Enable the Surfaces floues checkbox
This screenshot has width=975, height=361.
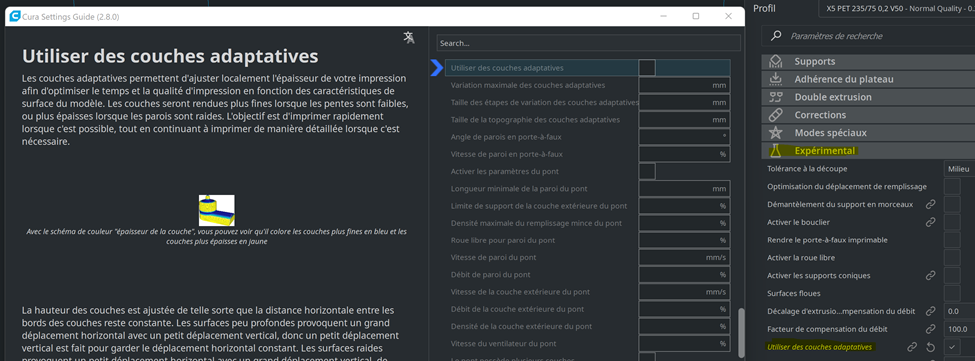952,293
